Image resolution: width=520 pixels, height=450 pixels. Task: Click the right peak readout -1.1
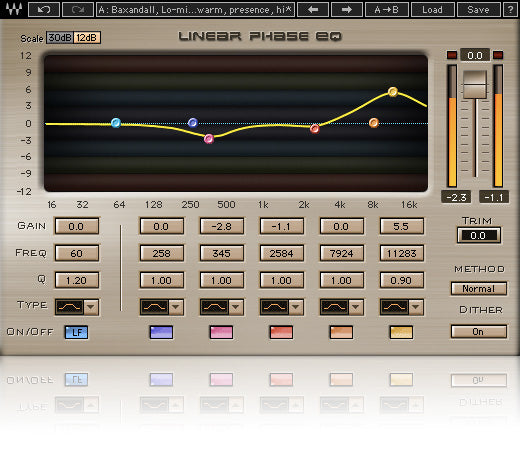(494, 197)
